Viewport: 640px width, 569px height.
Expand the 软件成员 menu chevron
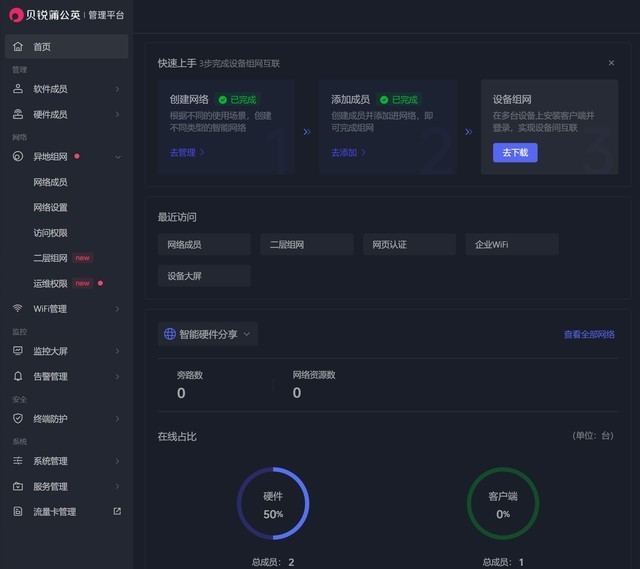pos(118,89)
